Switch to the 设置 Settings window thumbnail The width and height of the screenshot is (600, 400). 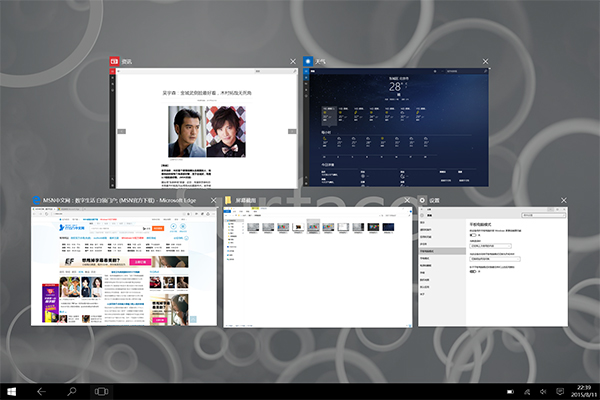click(x=493, y=267)
